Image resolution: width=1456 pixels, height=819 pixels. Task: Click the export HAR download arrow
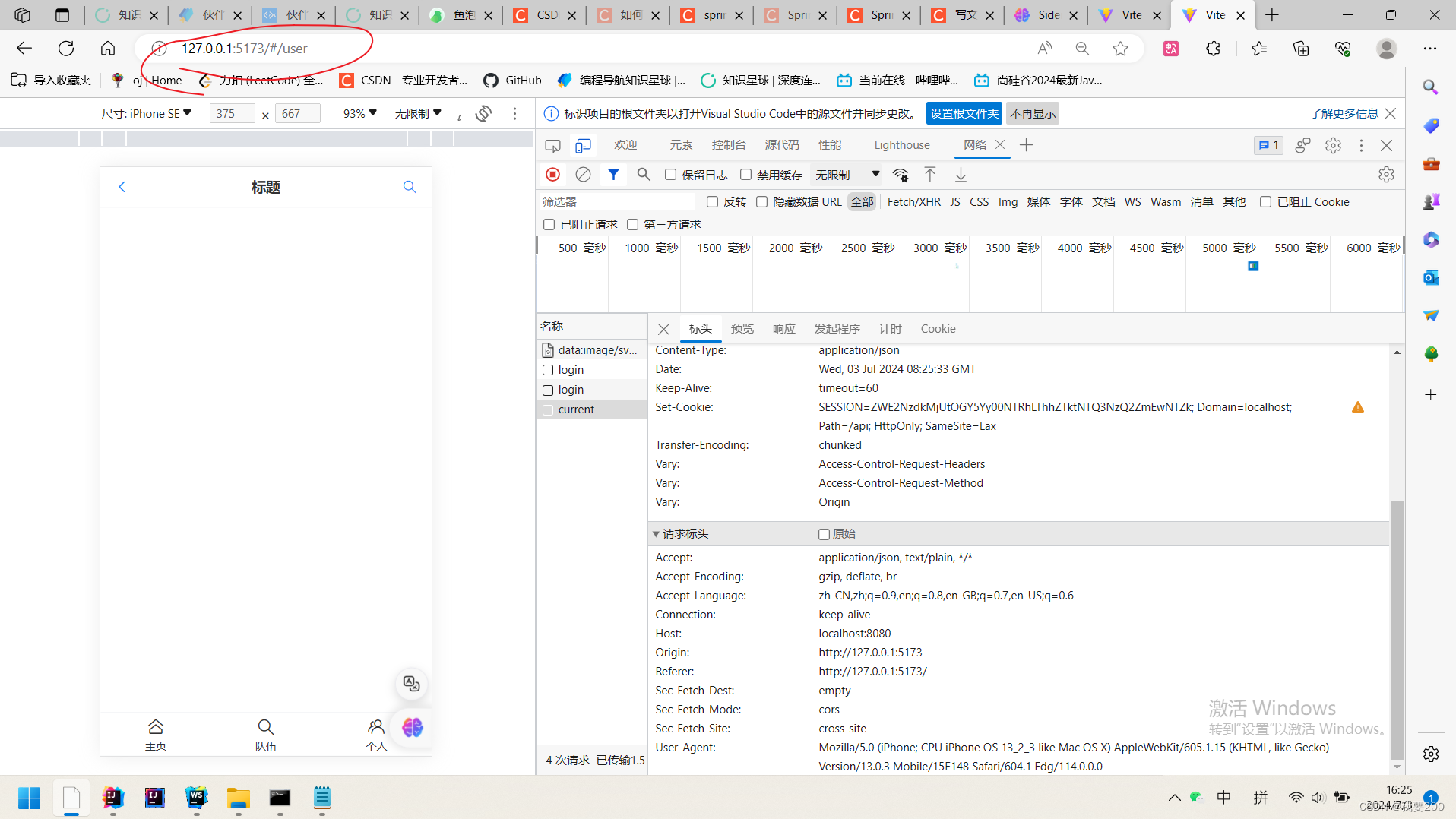pos(961,175)
